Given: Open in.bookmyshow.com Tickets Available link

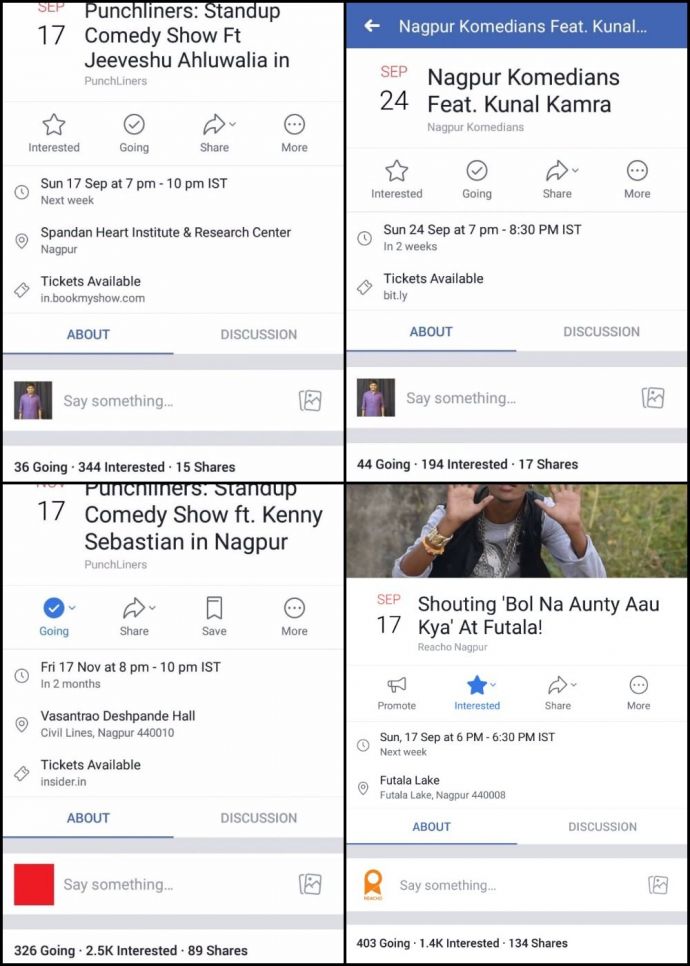Looking at the screenshot, I should click(x=92, y=290).
